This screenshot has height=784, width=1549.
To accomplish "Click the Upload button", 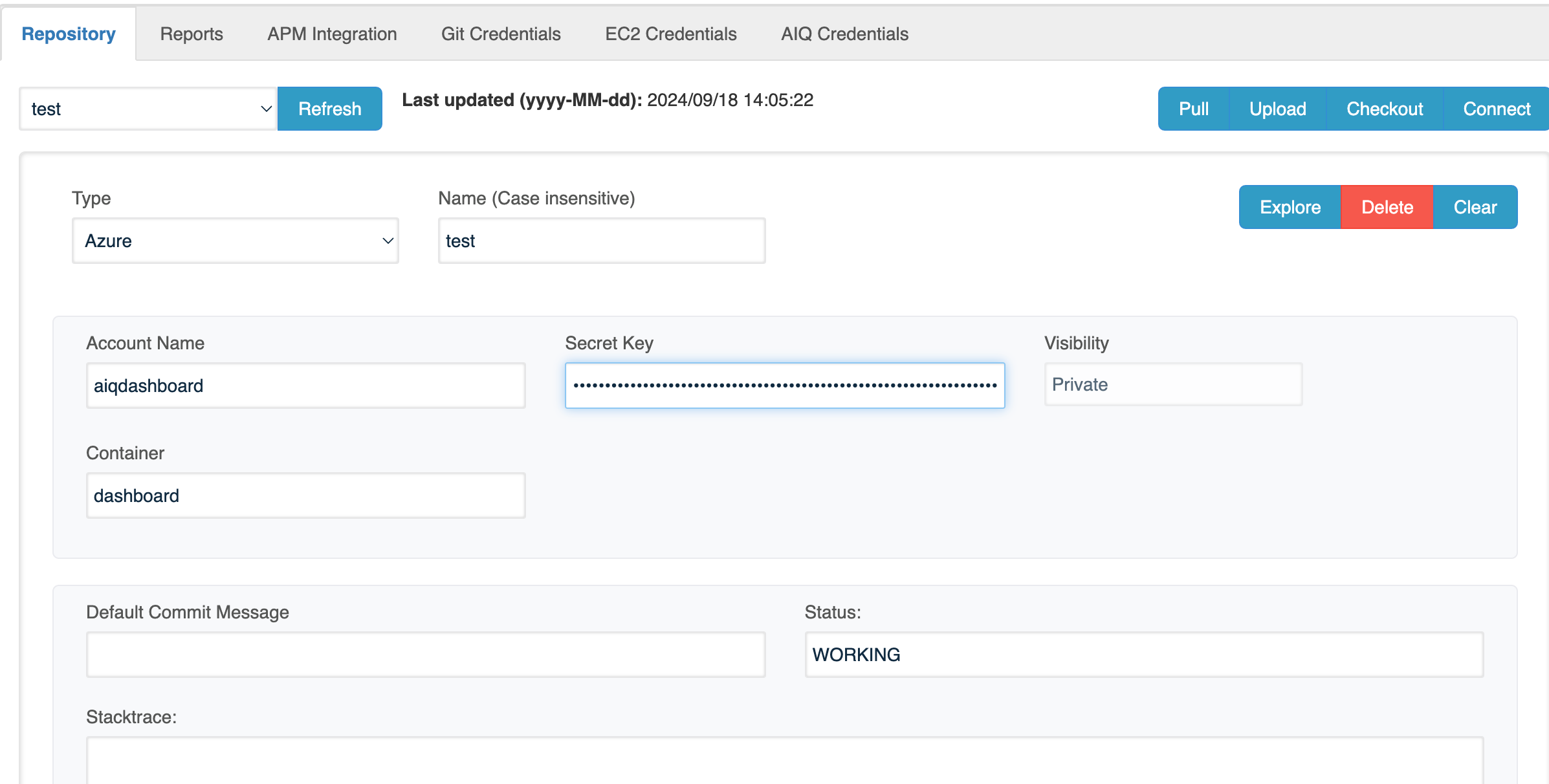I will click(x=1278, y=109).
